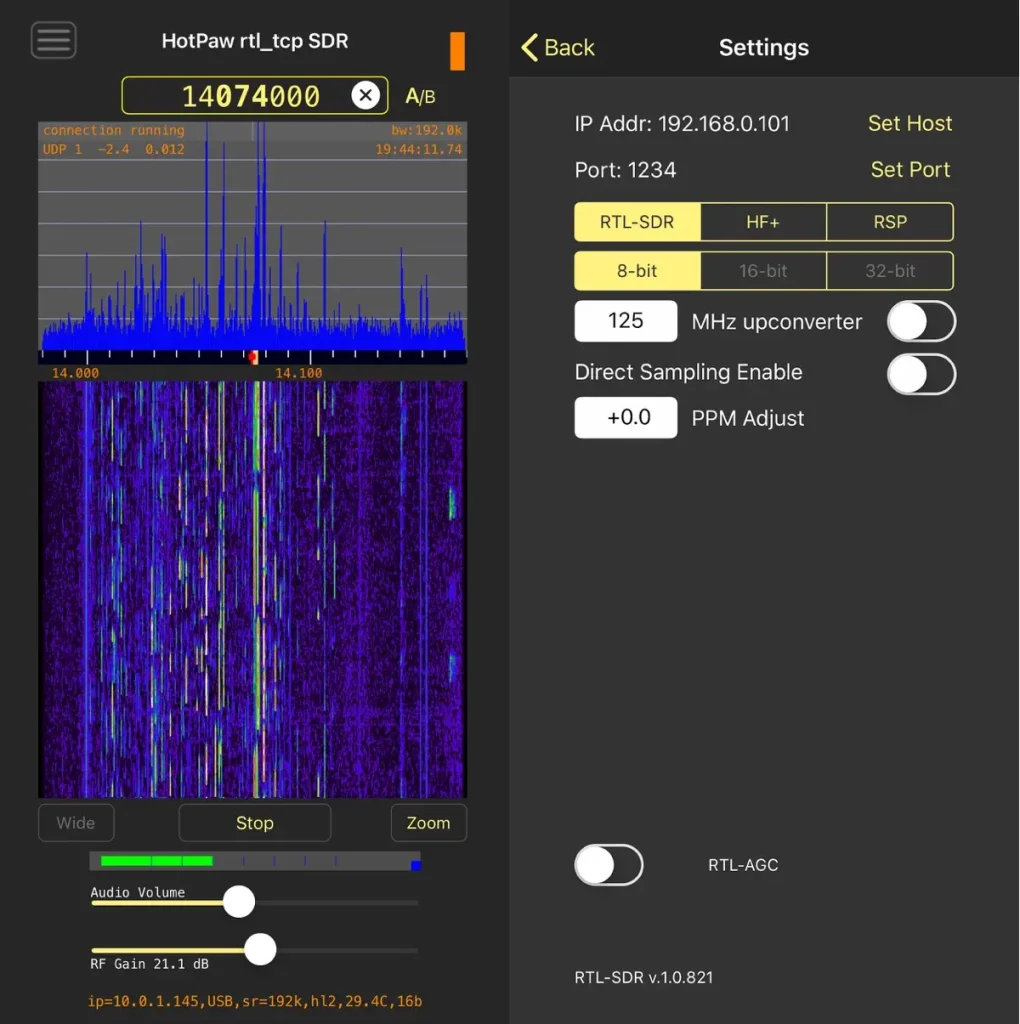Click the '19:44:11.74' time readout
The image size is (1020, 1024).
tap(419, 150)
